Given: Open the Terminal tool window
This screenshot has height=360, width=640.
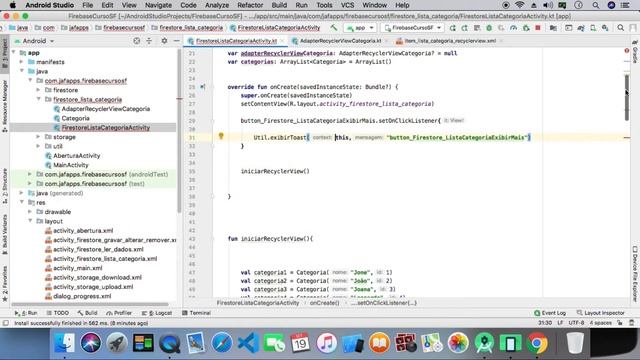Looking at the screenshot, I should 196,313.
